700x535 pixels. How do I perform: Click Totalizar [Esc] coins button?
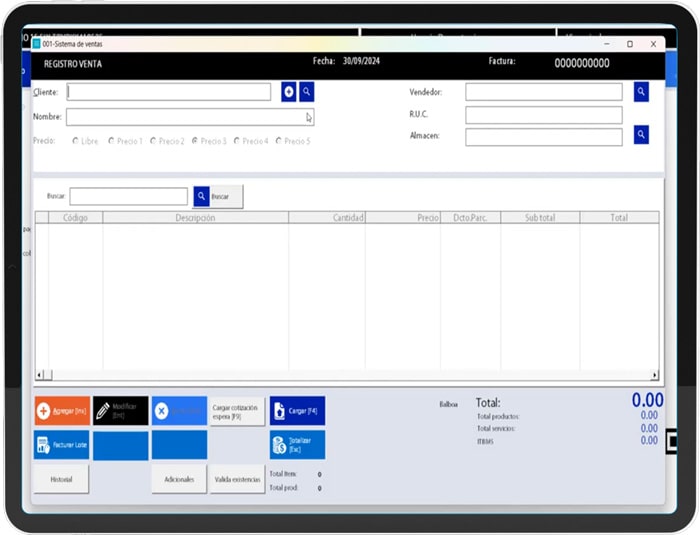tap(297, 445)
